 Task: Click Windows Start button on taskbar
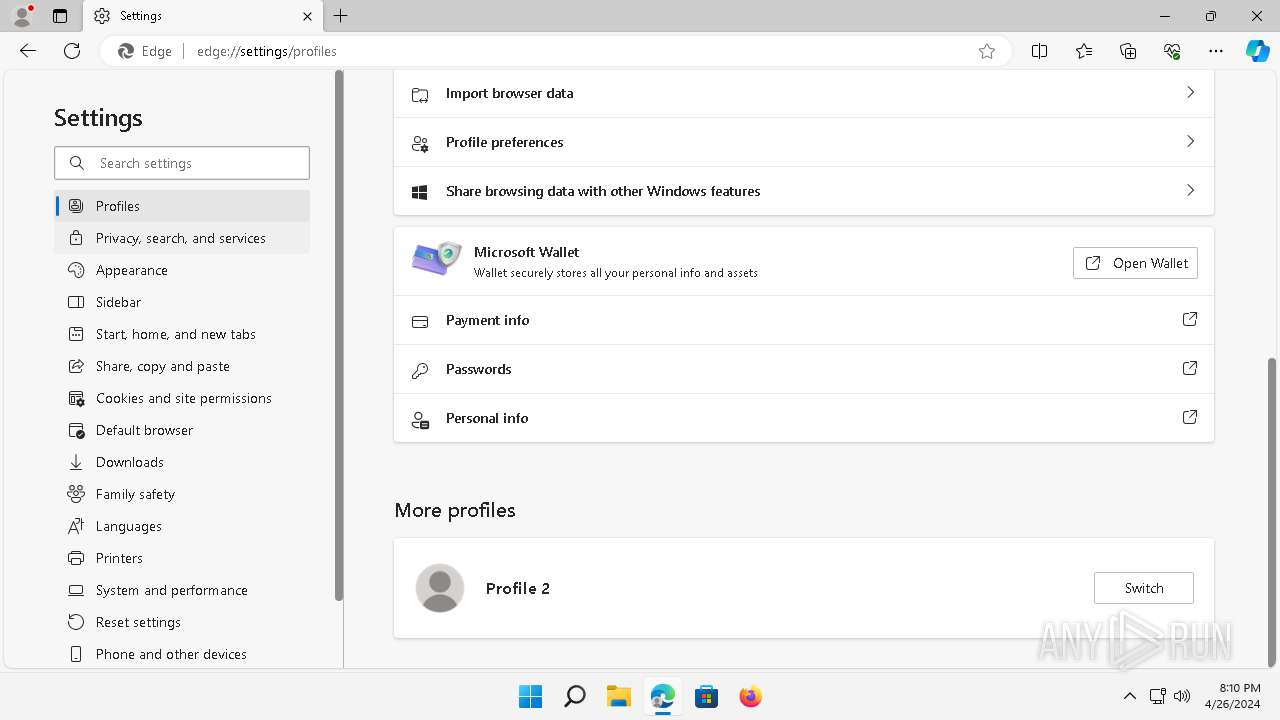coord(530,696)
